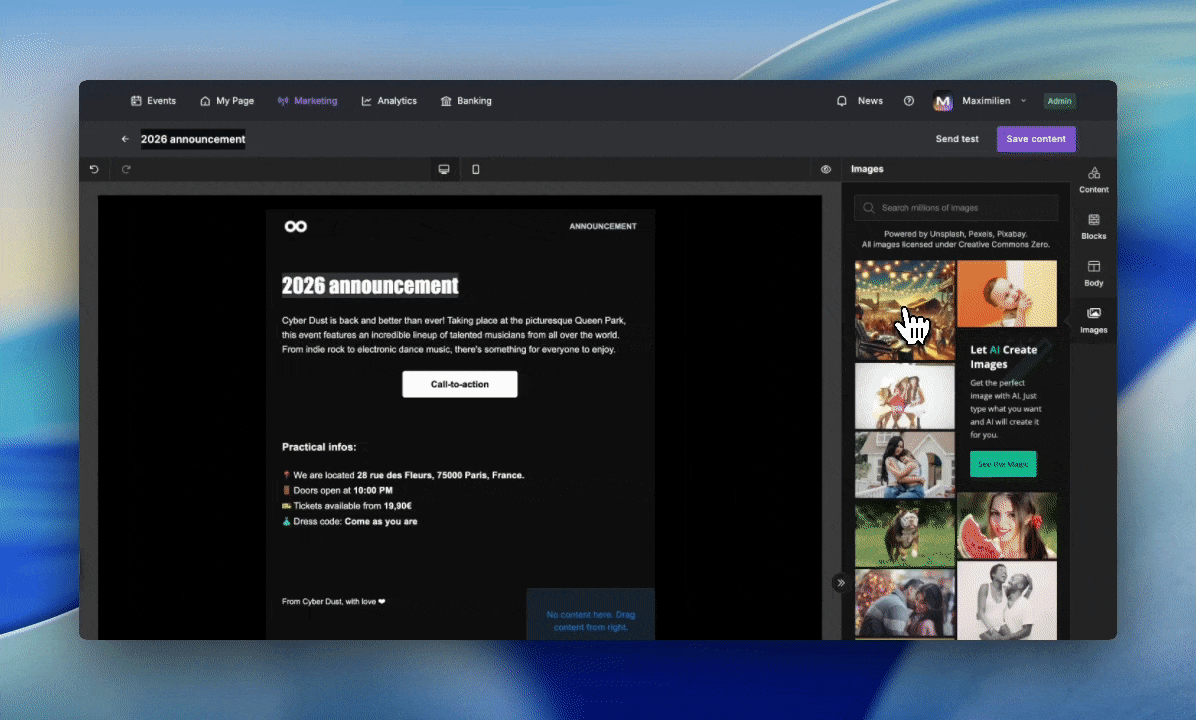
Task: Click the back arrow beside title
Action: click(x=125, y=139)
